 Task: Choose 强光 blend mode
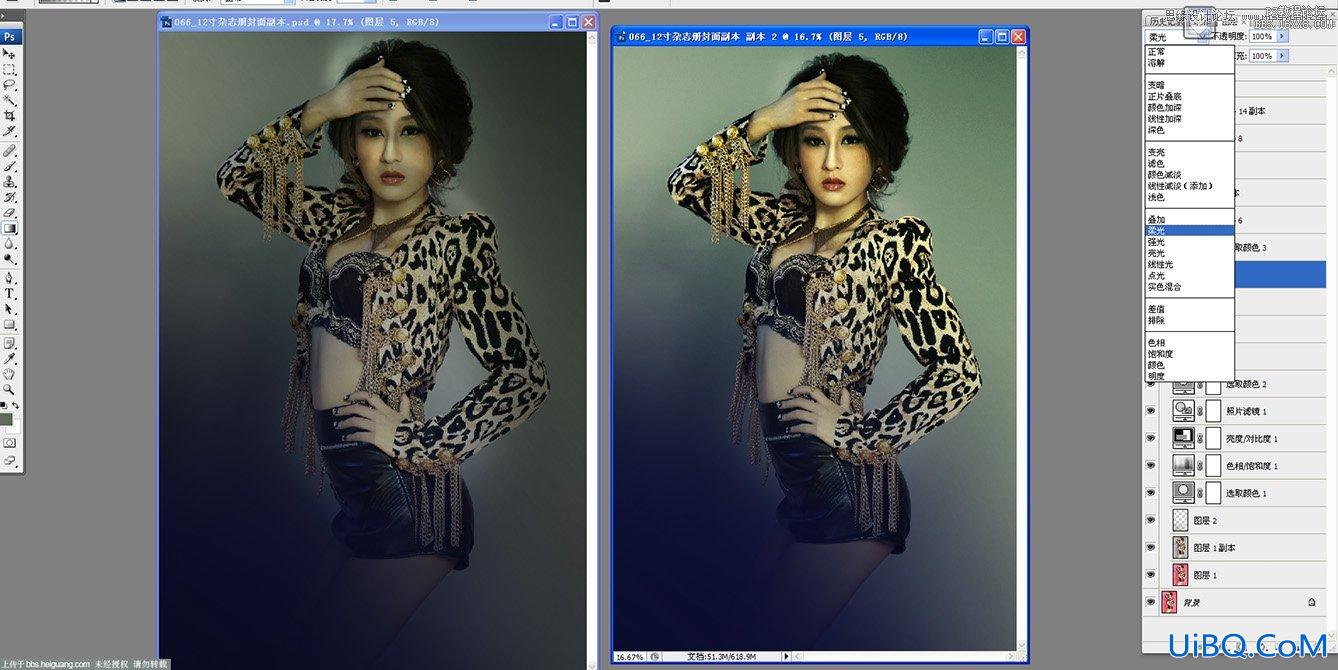pos(1156,241)
